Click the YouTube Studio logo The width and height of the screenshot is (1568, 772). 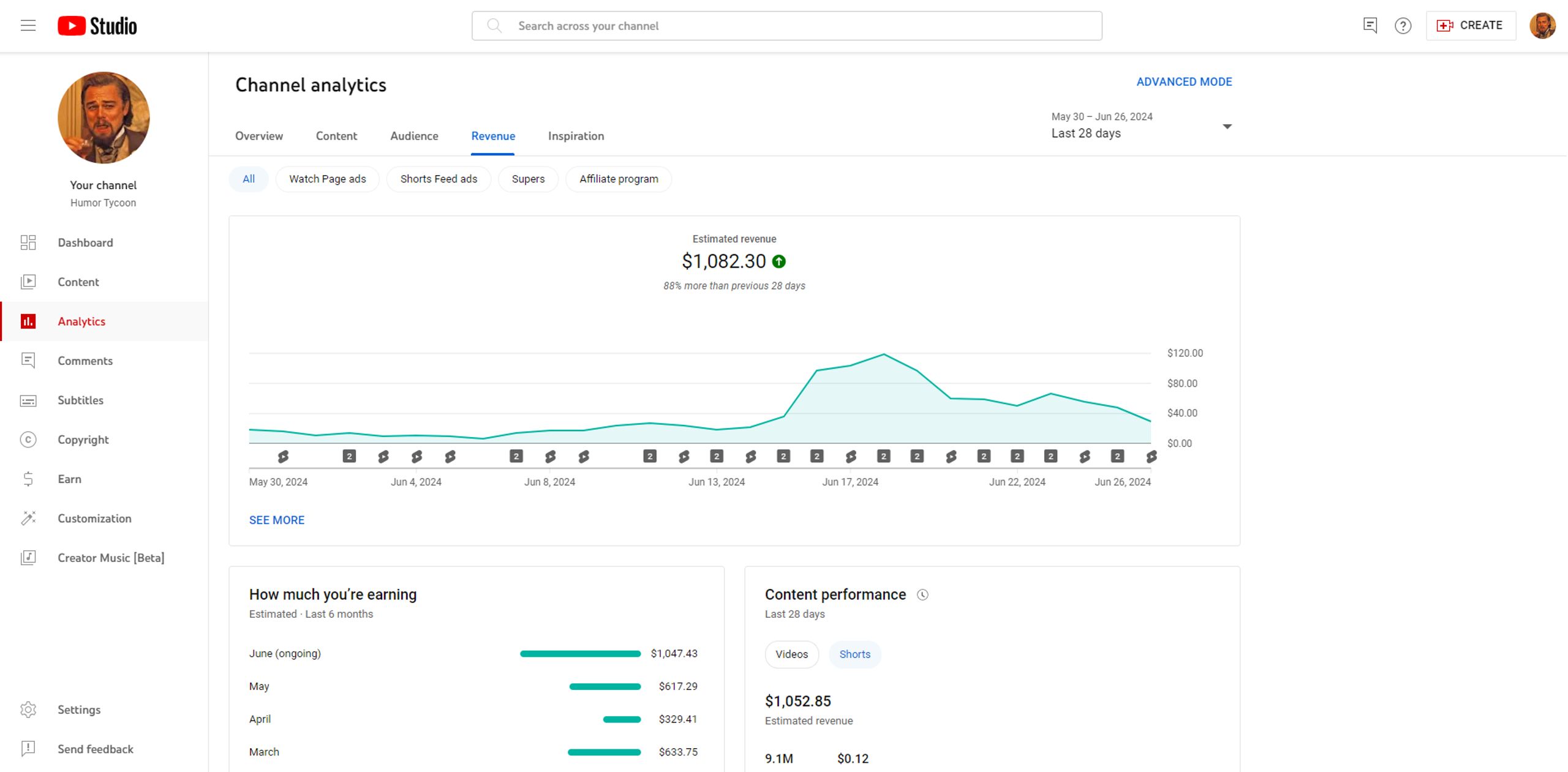(97, 26)
